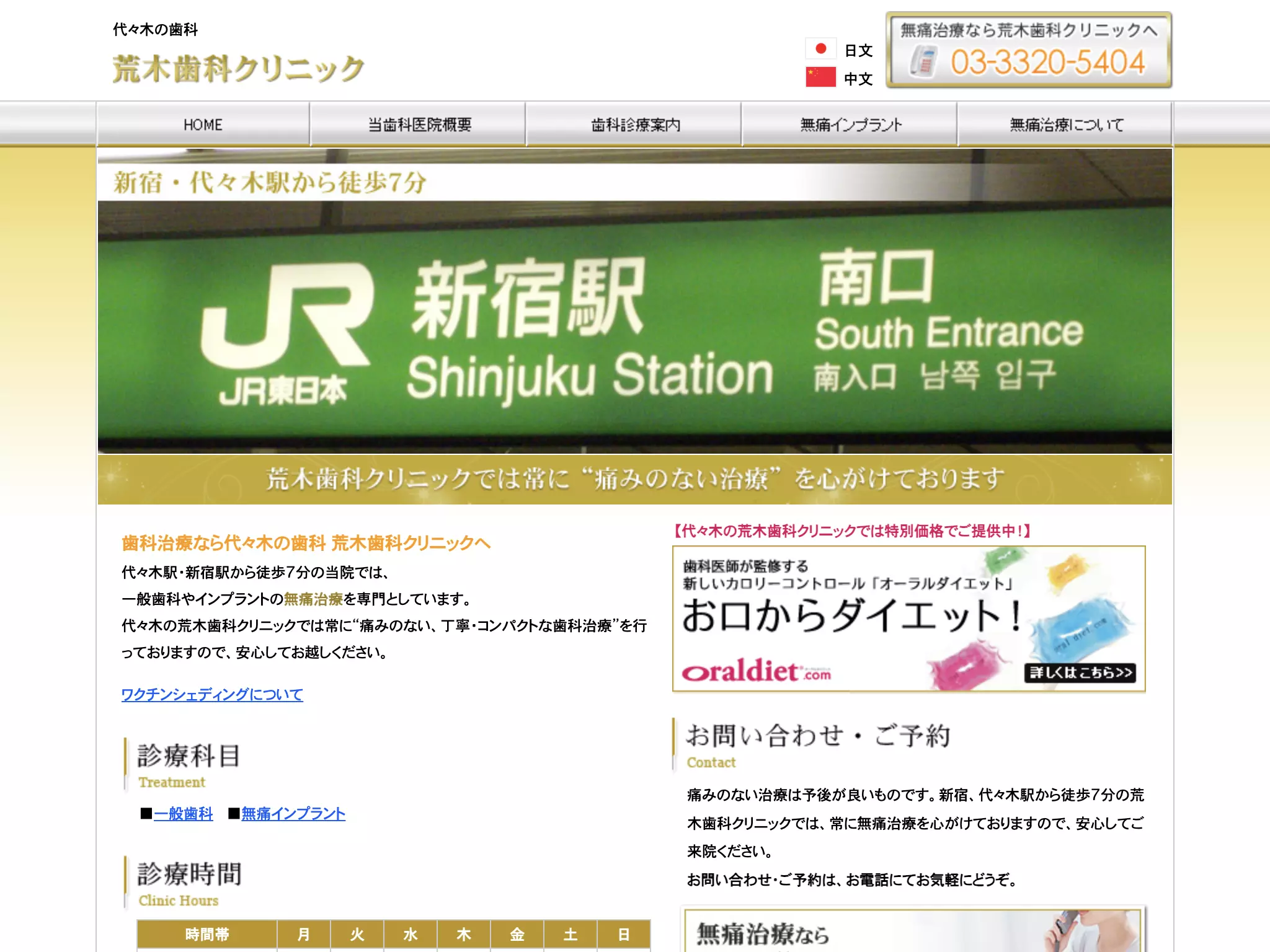
Task: Click the 金 column header
Action: pyautogui.click(x=517, y=934)
